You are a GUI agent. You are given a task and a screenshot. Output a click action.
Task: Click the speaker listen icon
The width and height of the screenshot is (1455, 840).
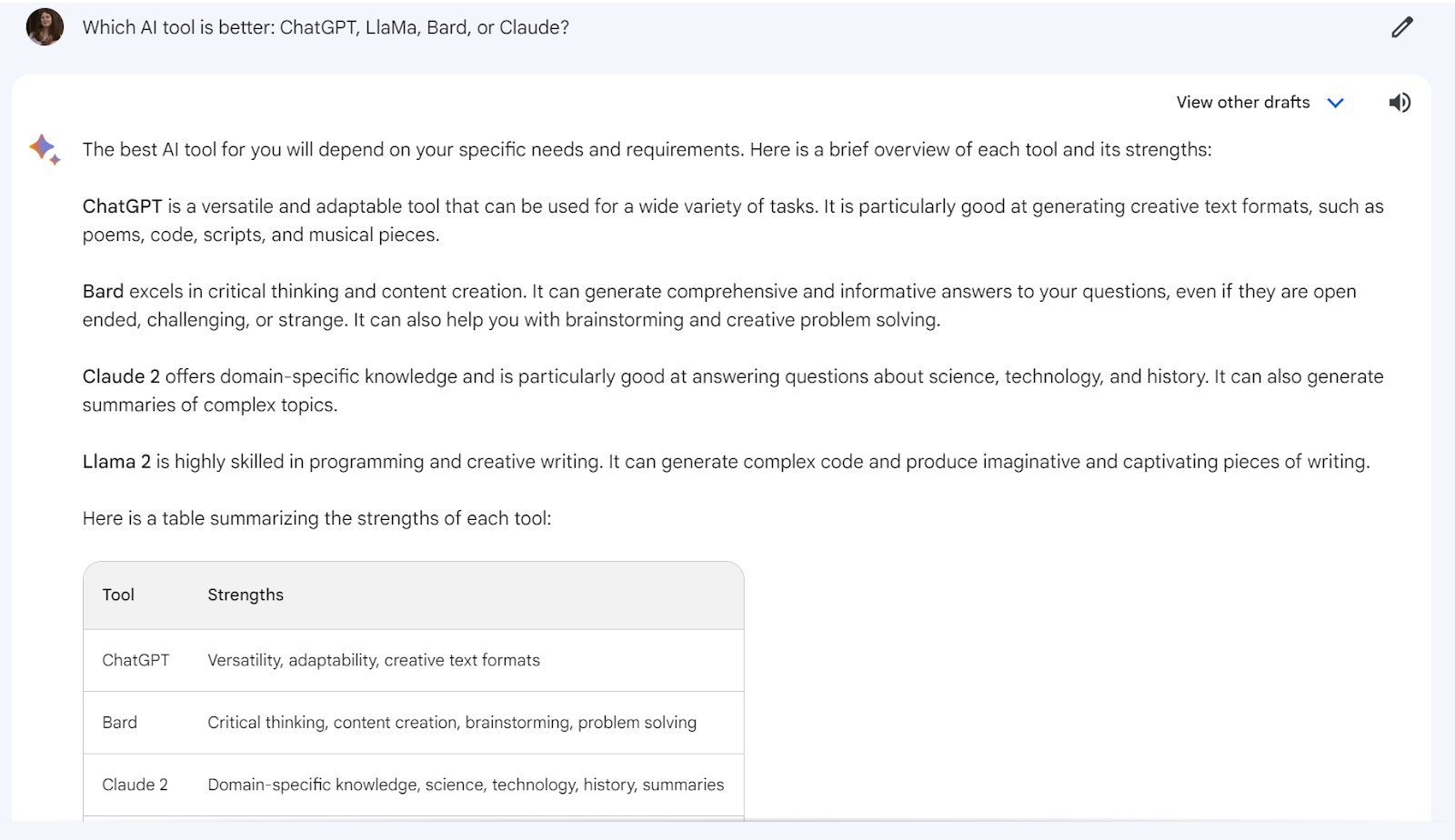[x=1400, y=103]
